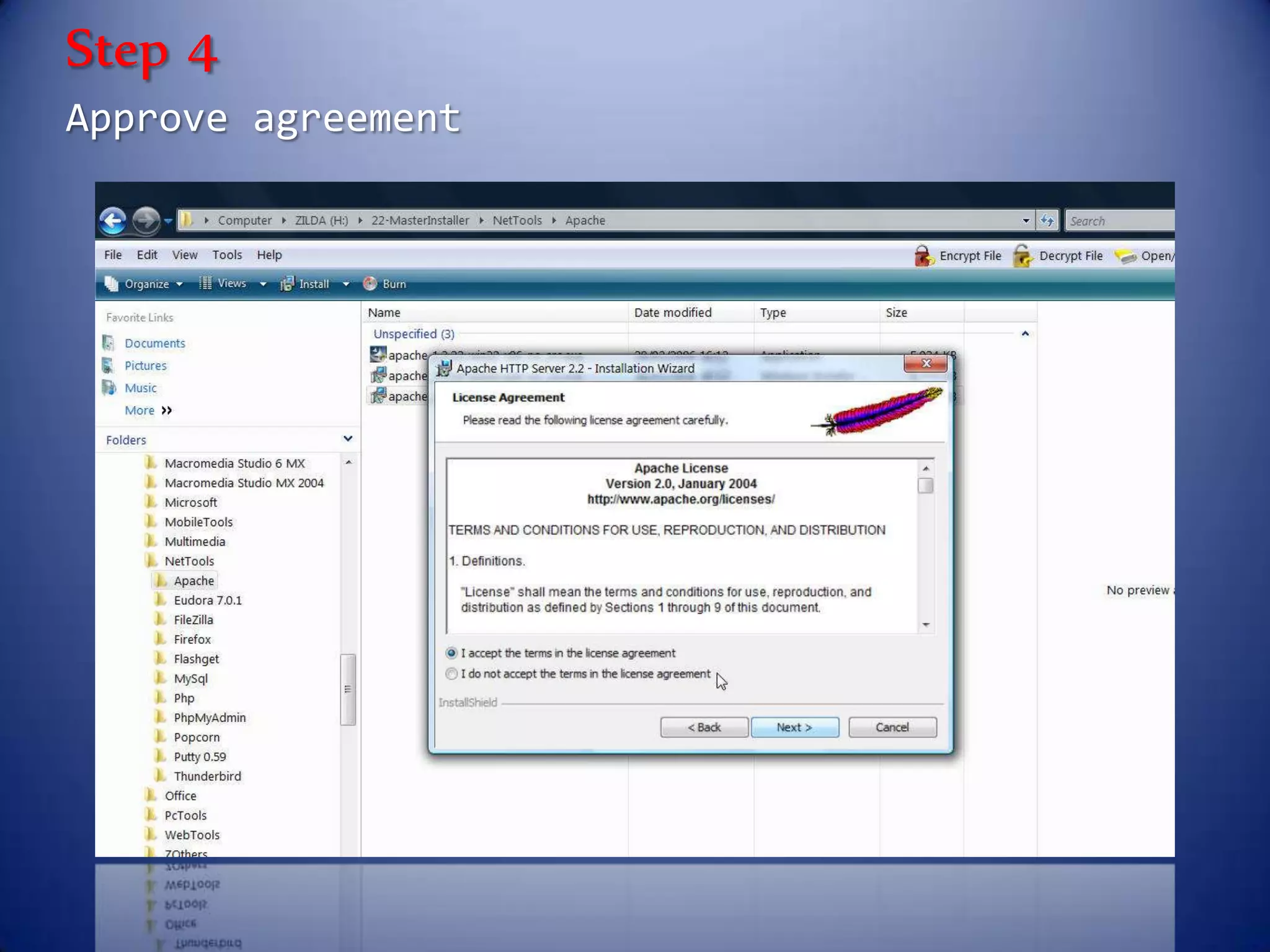Close the Apache Installation Wizard dialog
Screen dimensions: 1270x952
coord(926,363)
